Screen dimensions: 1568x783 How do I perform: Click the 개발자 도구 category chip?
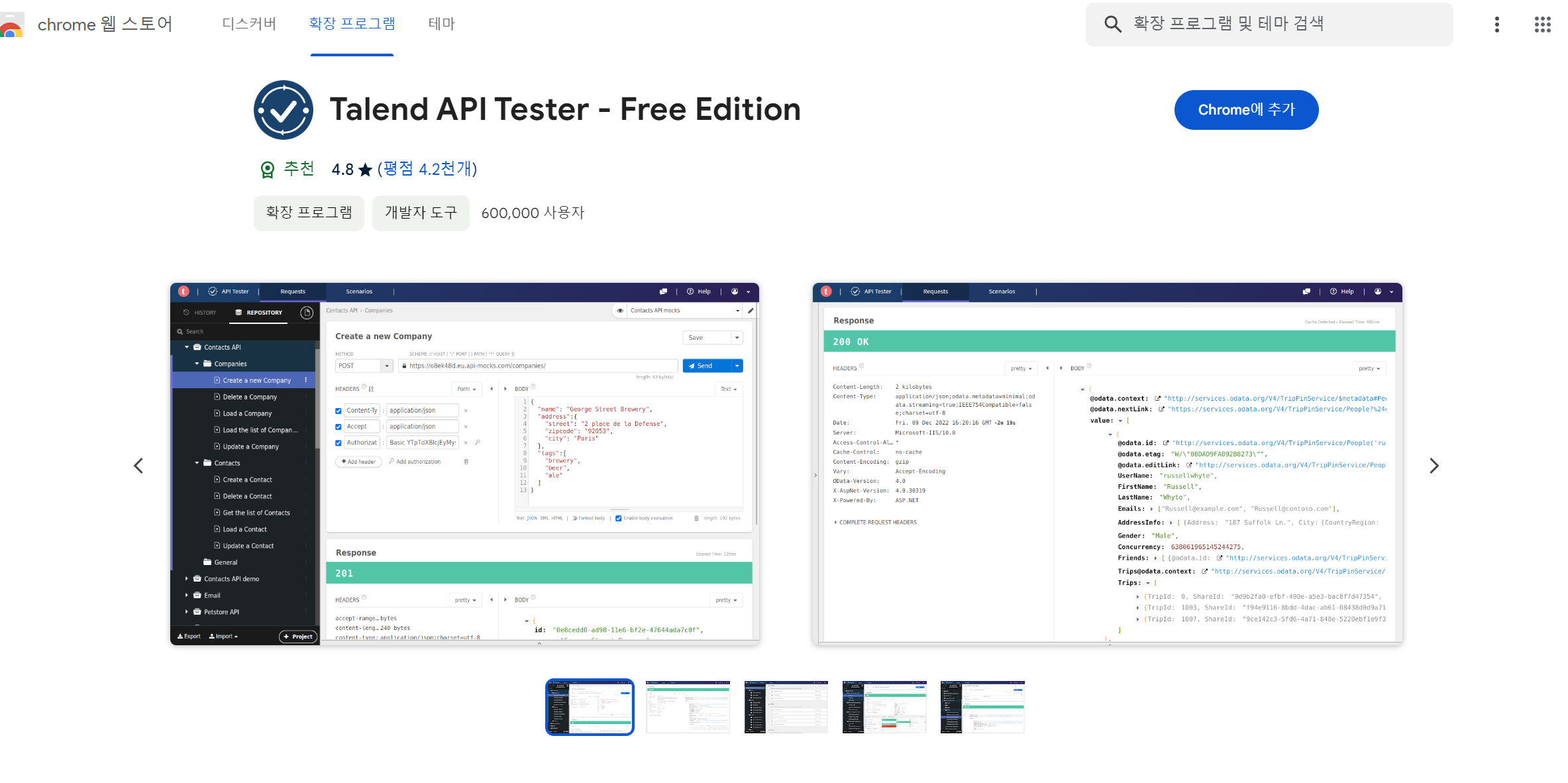tap(421, 213)
